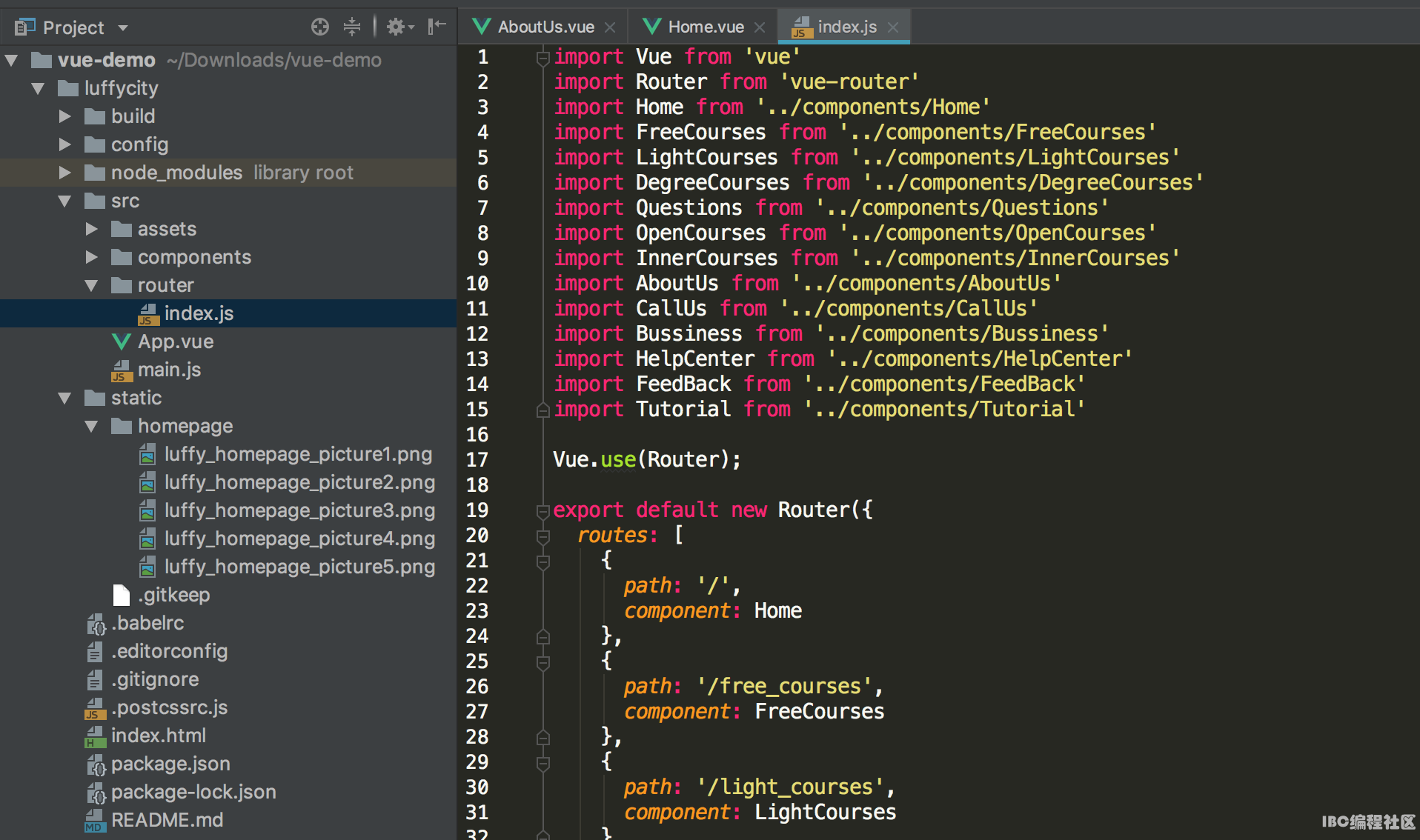Open the Project view dropdown
The height and width of the screenshot is (840, 1420).
coord(123,28)
